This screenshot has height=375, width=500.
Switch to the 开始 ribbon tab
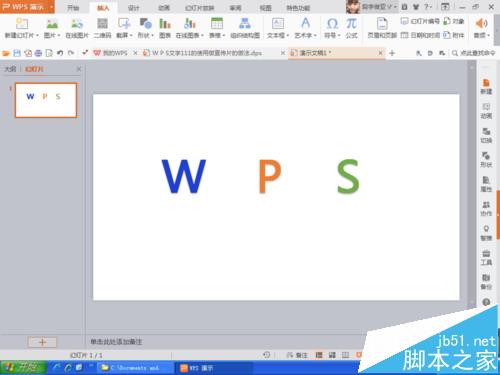coord(73,8)
